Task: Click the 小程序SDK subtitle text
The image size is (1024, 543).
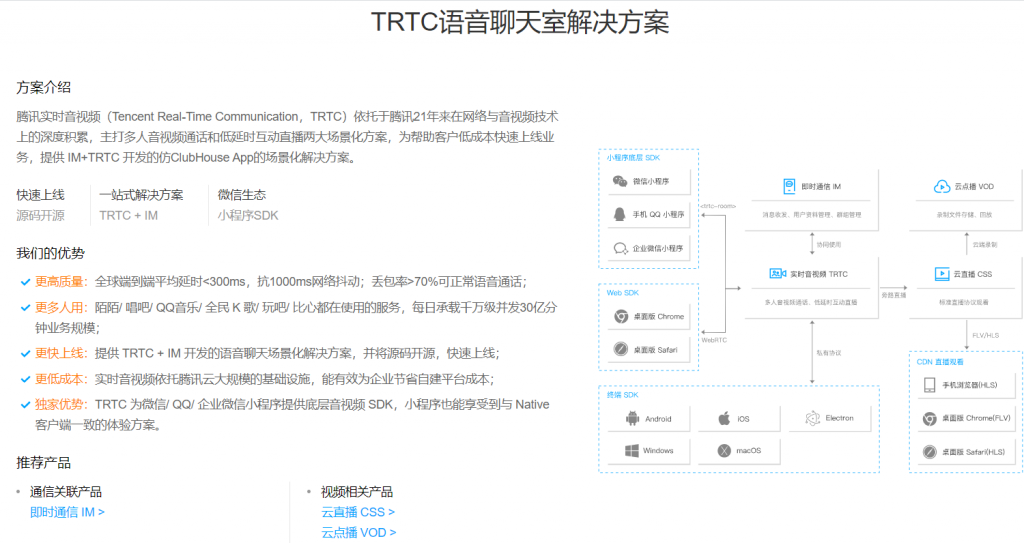Action: 248,216
